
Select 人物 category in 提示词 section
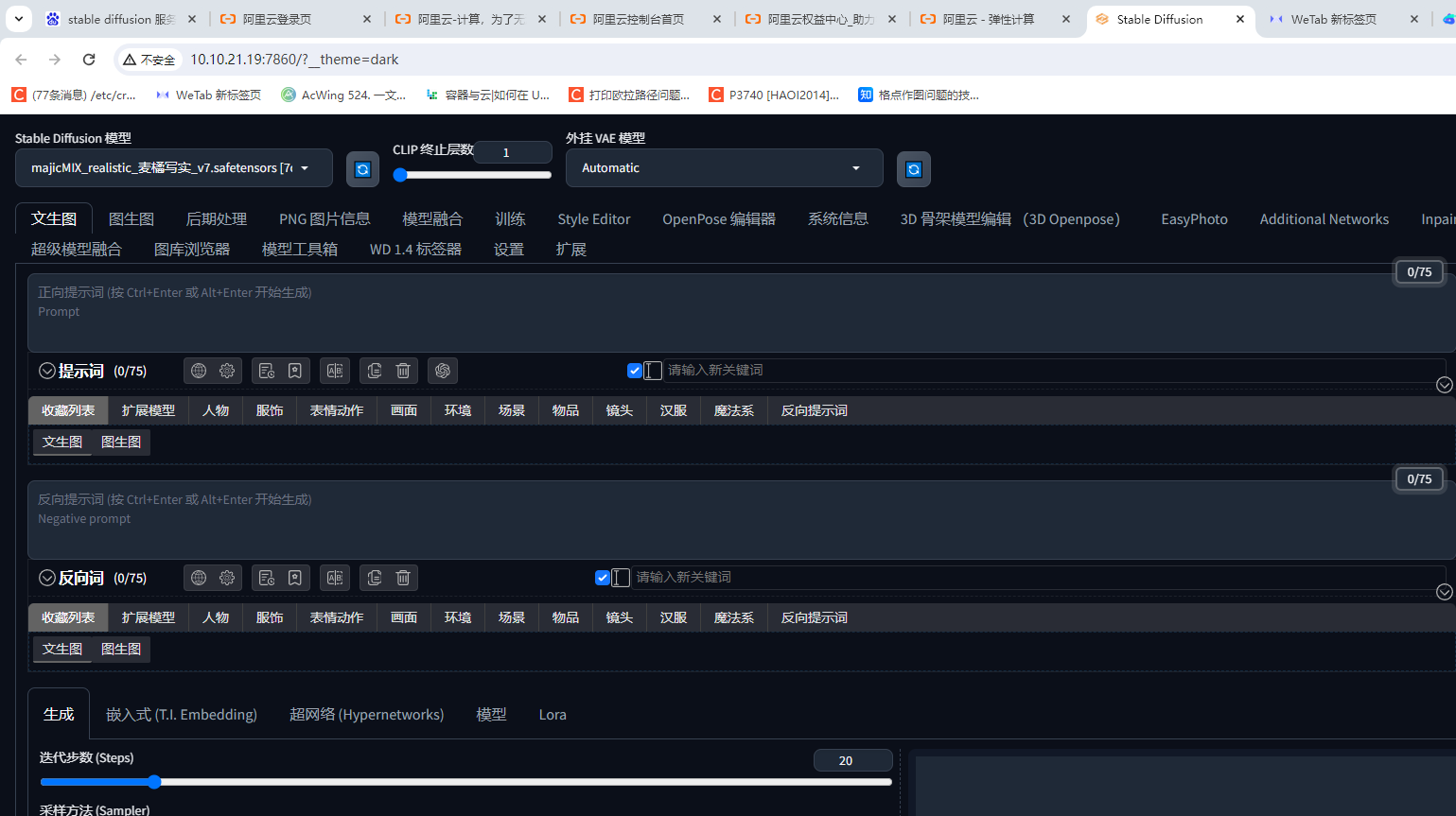pos(216,410)
